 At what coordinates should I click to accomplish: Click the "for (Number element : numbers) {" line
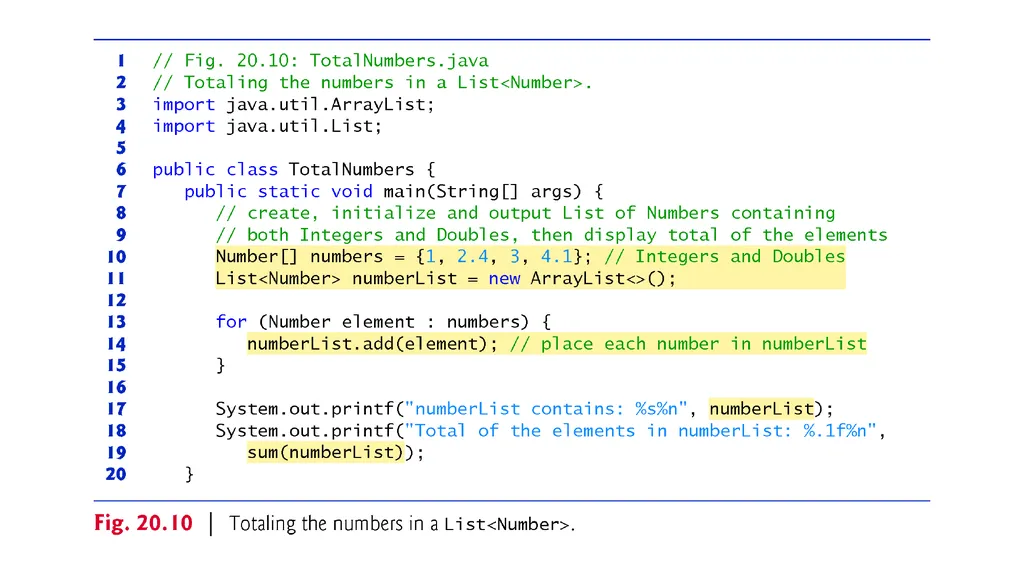tap(383, 322)
